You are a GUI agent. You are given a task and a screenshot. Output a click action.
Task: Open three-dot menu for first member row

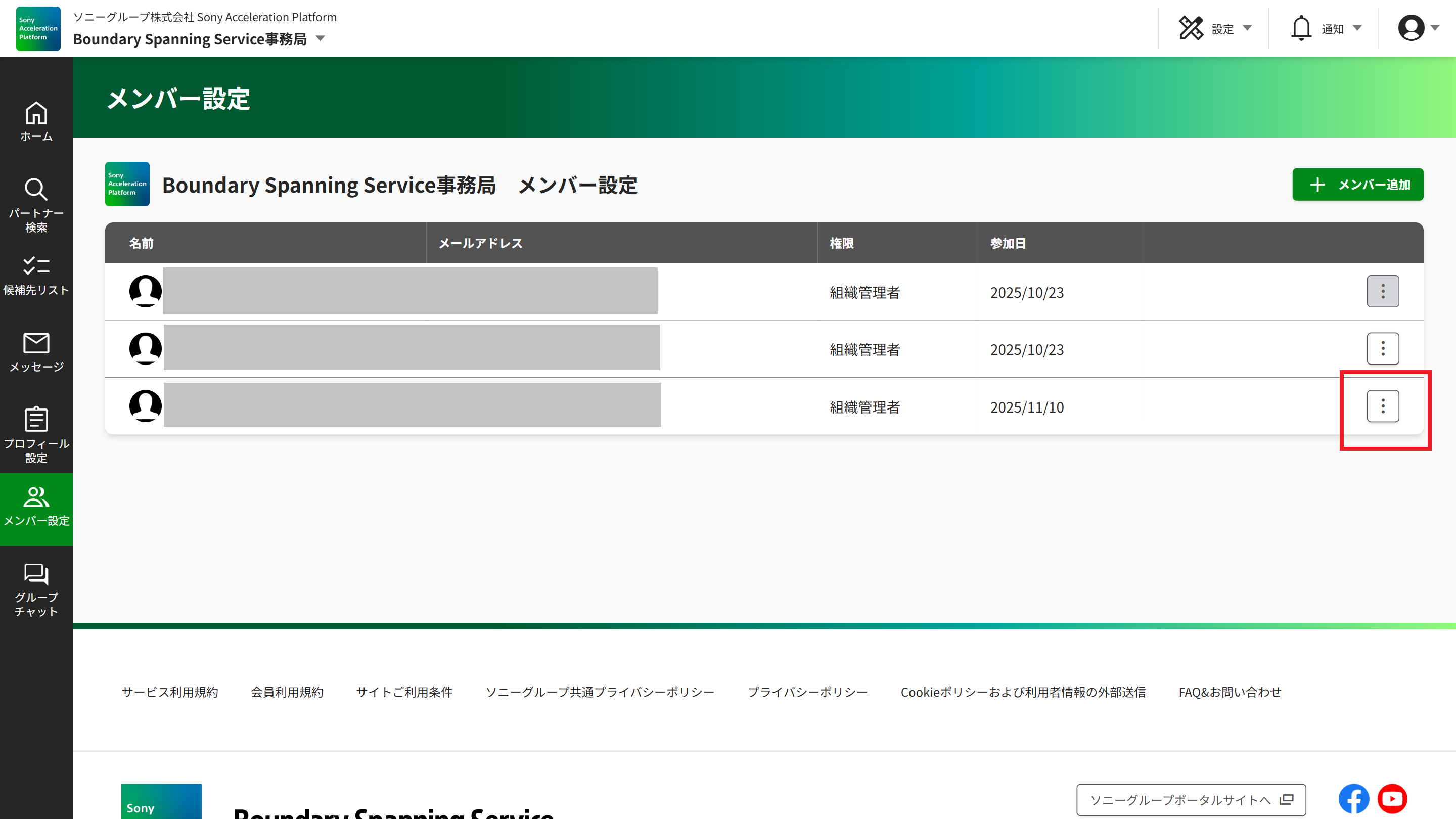click(1383, 291)
